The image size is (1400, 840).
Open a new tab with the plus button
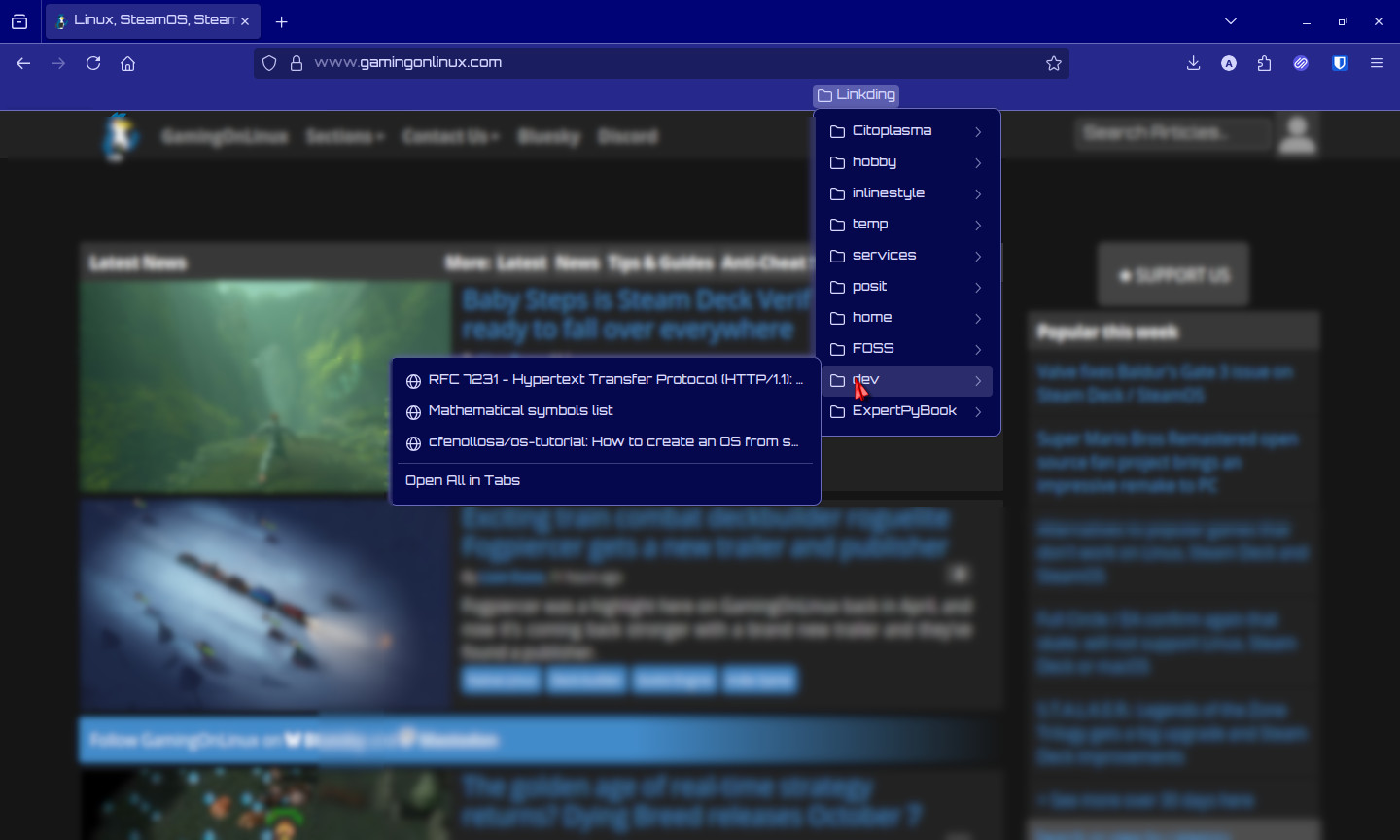tap(281, 20)
